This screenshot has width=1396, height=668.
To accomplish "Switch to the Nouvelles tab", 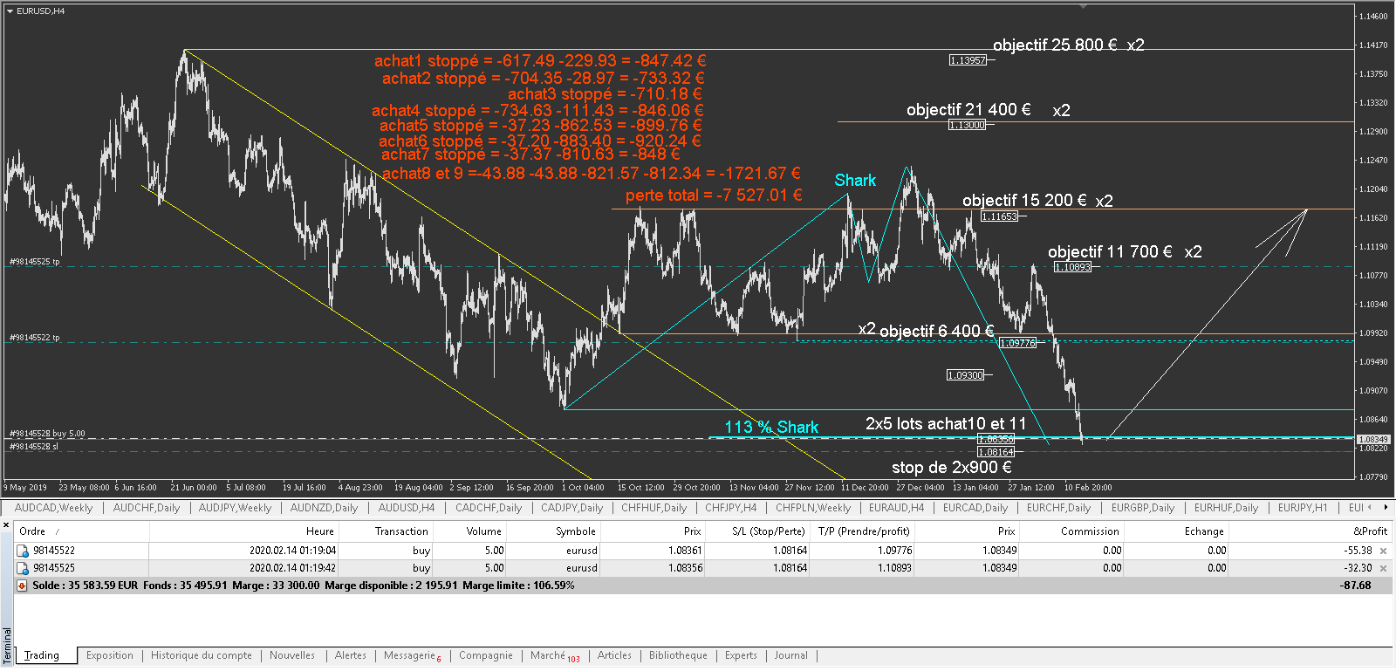I will (x=292, y=655).
